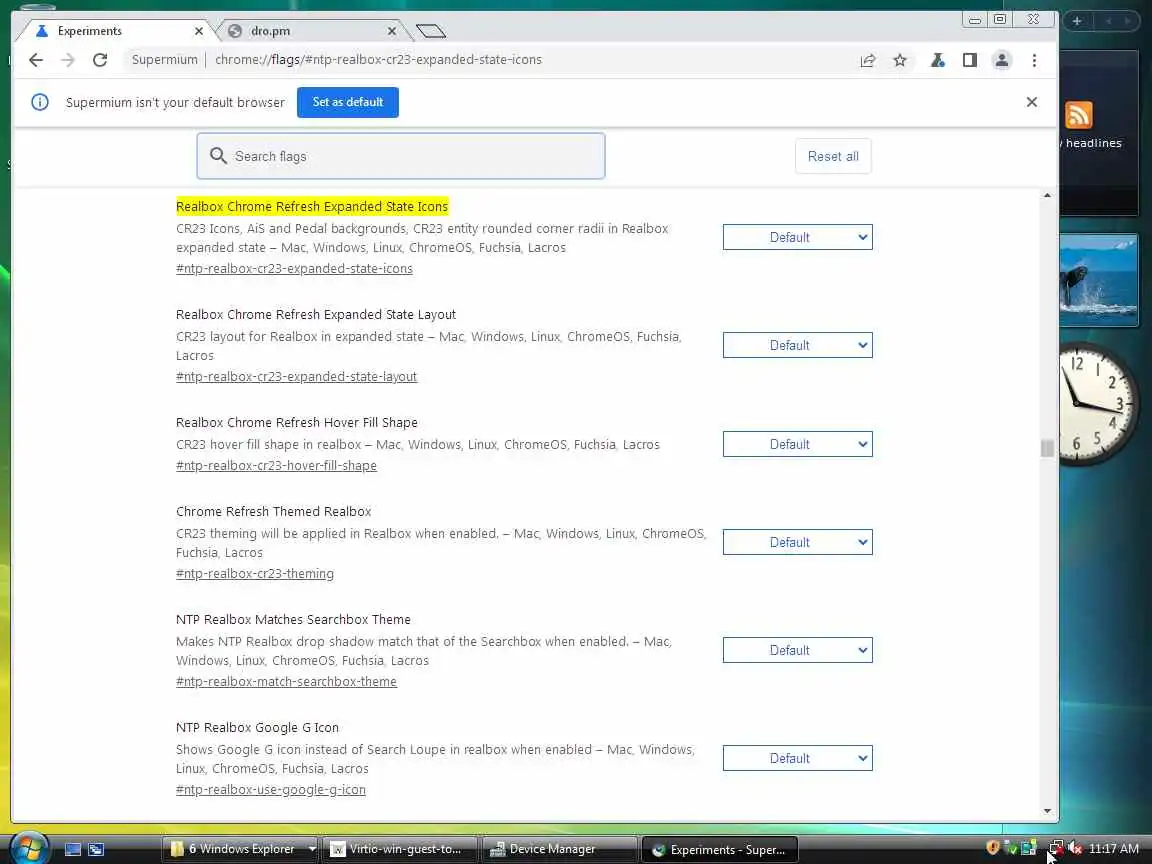Click Switch between windows quick launch icon
Image resolution: width=1152 pixels, height=864 pixels.
coord(96,849)
